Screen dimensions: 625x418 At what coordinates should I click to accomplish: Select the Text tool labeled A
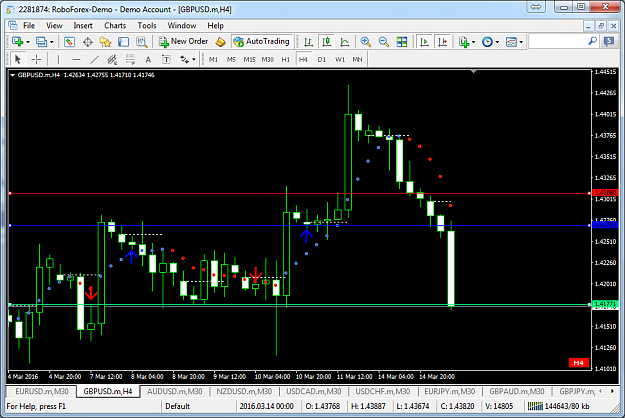[x=148, y=59]
